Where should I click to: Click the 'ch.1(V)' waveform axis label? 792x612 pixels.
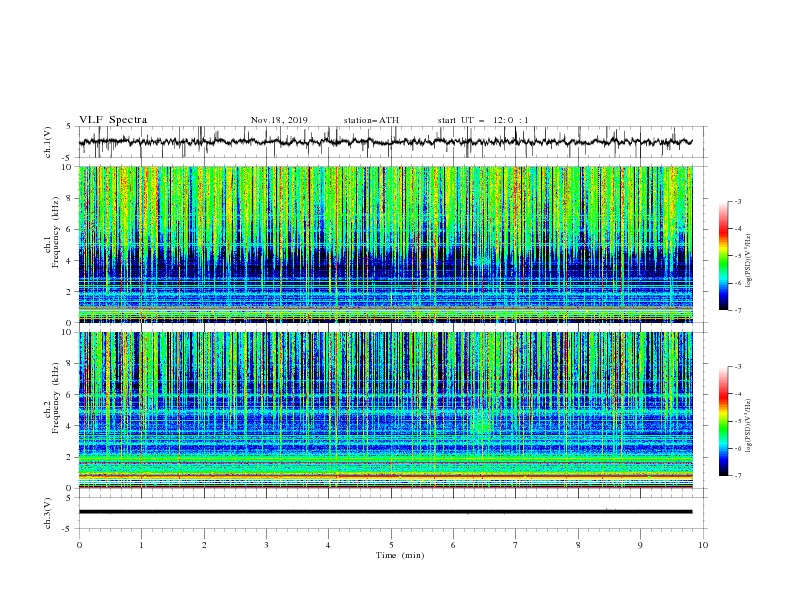[48, 142]
